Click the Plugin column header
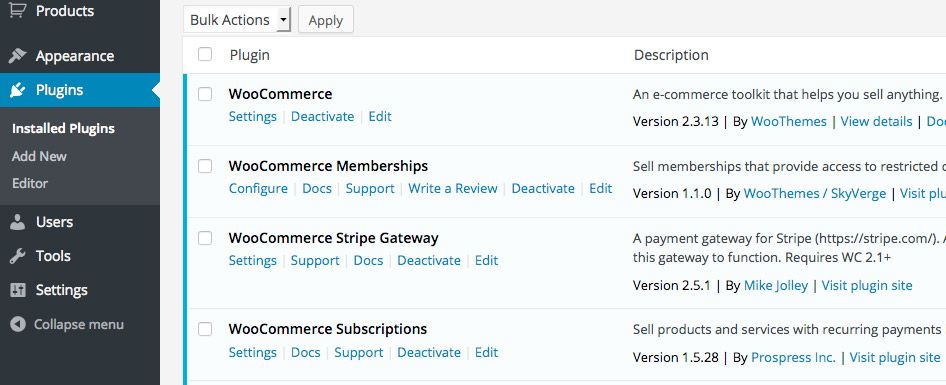The width and height of the screenshot is (946, 385). click(x=249, y=55)
